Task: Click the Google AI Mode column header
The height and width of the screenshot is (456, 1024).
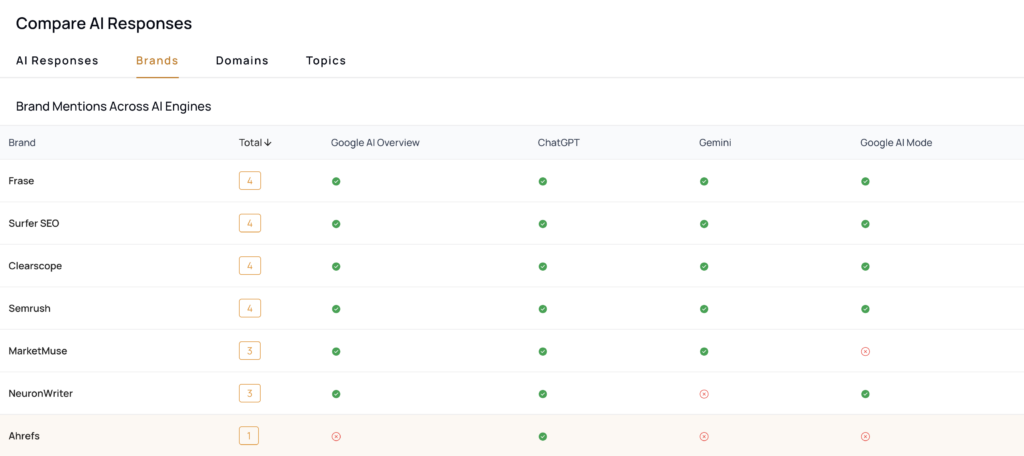Action: 896,142
